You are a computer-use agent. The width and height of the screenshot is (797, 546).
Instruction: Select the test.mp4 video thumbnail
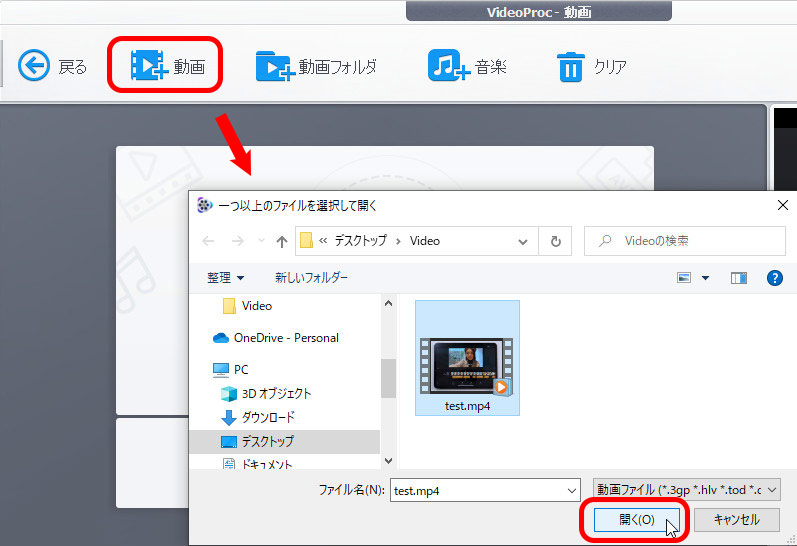pyautogui.click(x=467, y=357)
